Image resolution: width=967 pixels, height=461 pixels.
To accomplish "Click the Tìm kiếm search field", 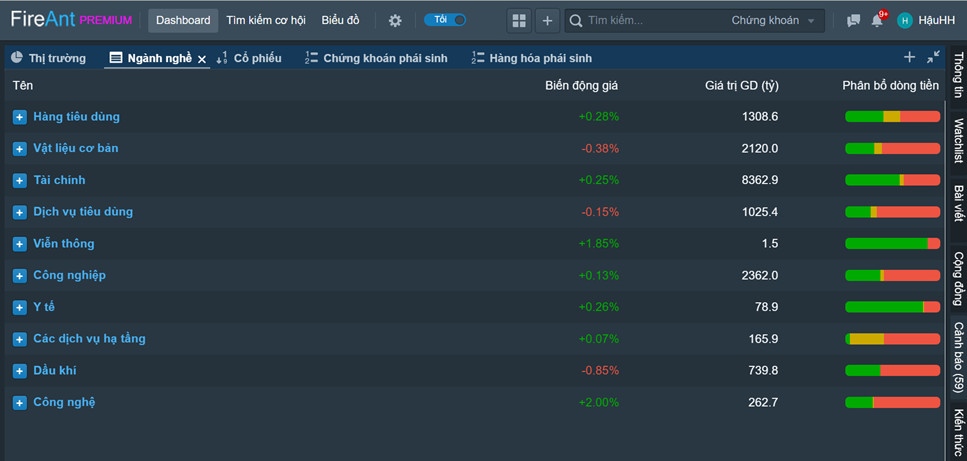I will click(x=650, y=20).
